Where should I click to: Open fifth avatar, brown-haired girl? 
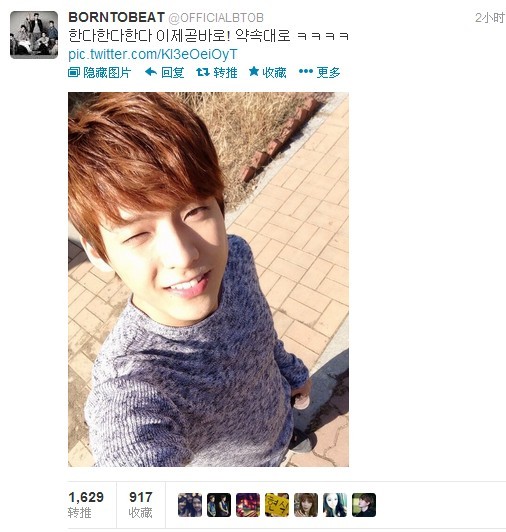(306, 505)
